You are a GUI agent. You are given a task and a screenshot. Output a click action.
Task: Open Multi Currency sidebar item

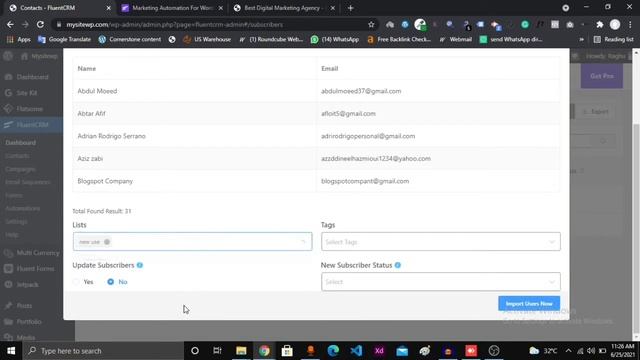point(38,253)
